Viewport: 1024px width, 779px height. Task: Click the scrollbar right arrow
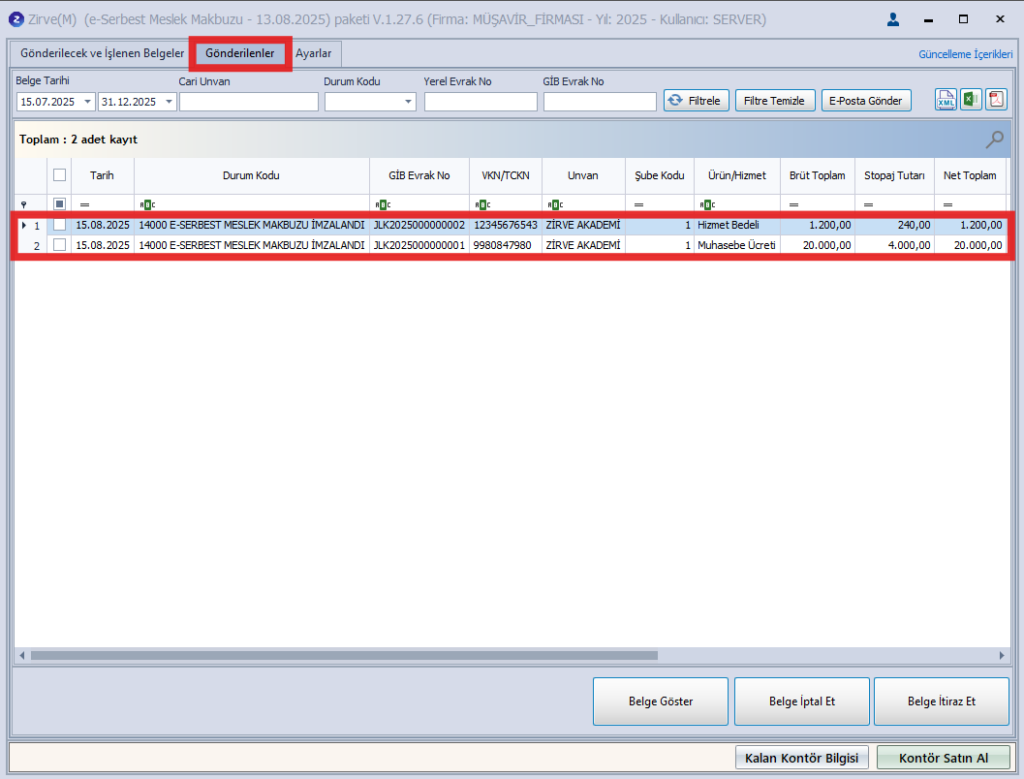(1002, 656)
